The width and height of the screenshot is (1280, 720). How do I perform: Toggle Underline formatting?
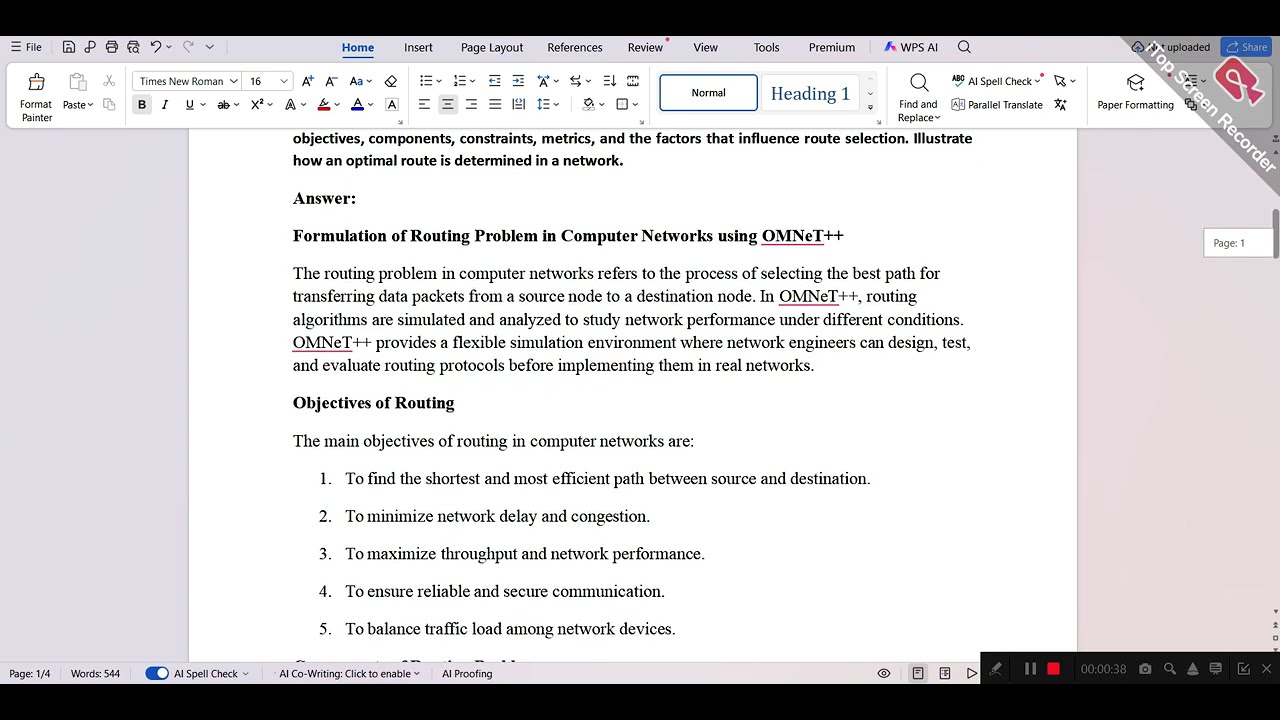coord(189,104)
